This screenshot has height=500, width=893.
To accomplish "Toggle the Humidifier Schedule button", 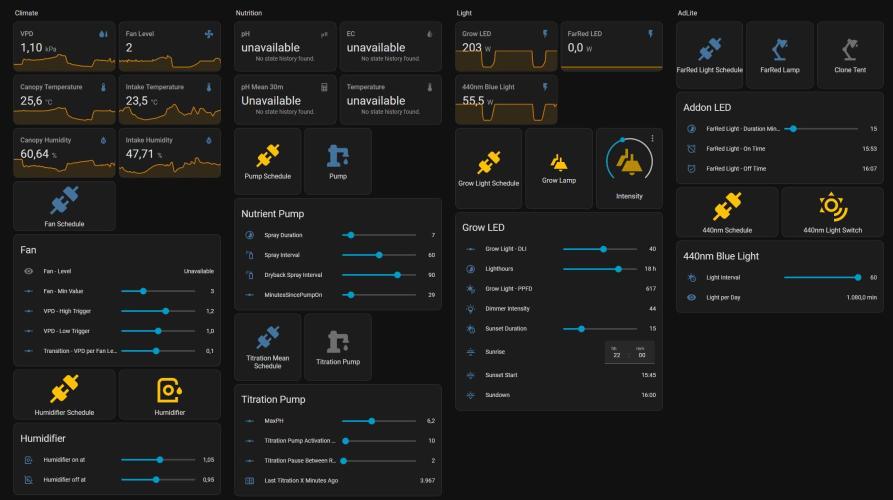I will [x=64, y=395].
